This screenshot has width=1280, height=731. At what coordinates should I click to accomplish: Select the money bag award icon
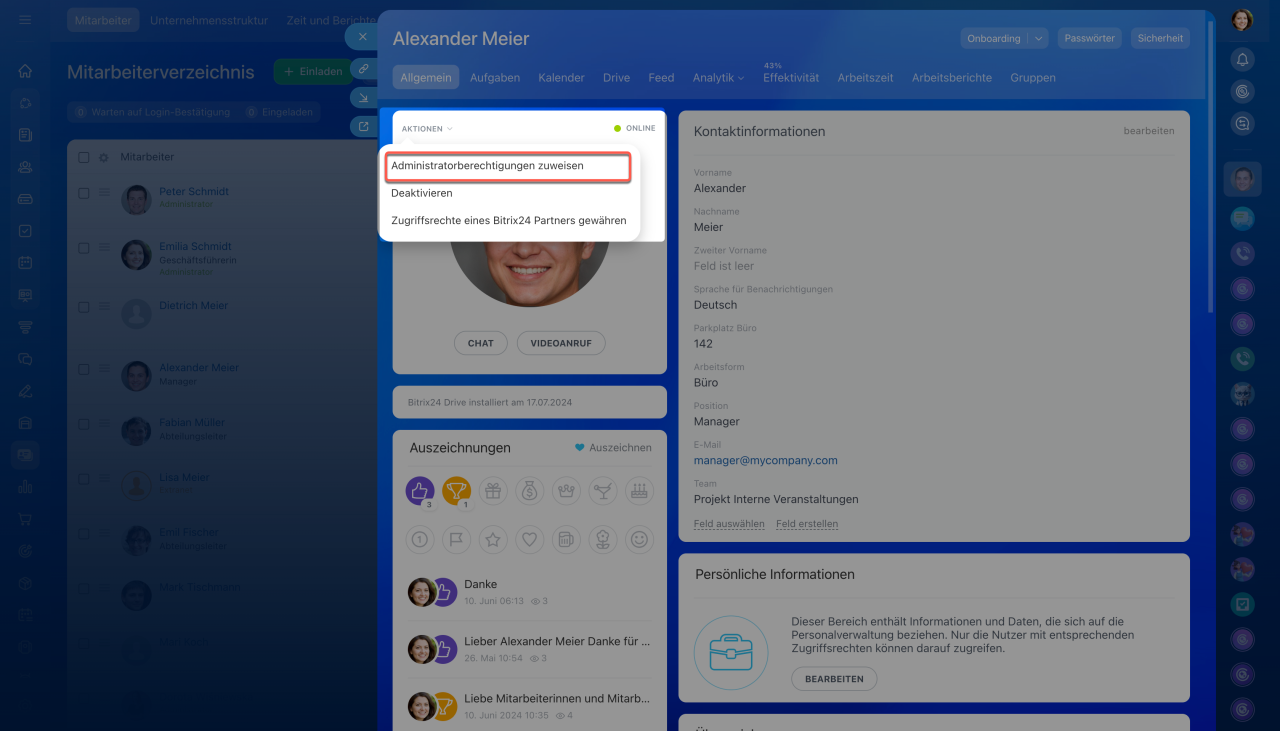tap(530, 490)
